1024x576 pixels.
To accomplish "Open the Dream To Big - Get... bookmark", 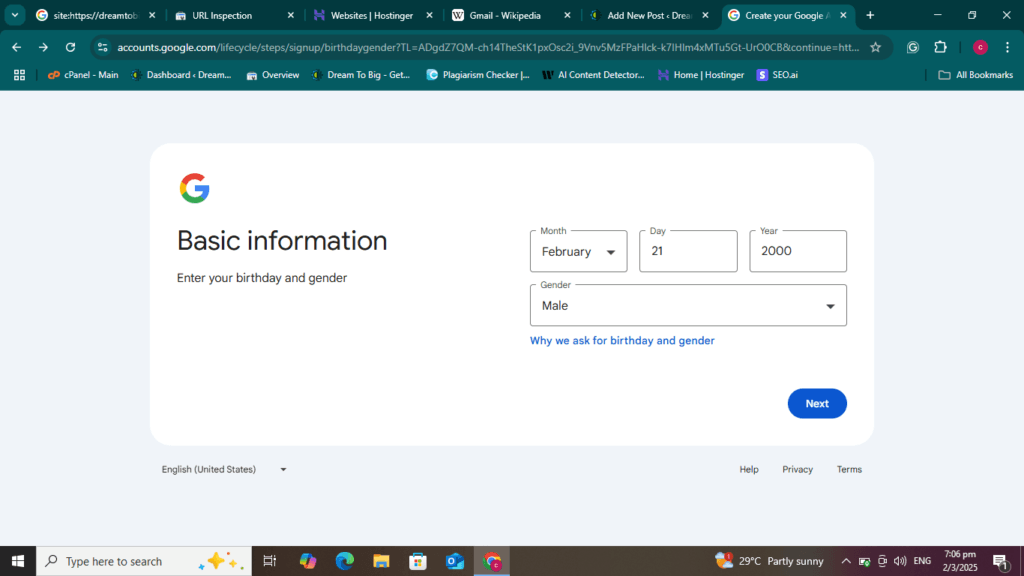I will pos(361,75).
